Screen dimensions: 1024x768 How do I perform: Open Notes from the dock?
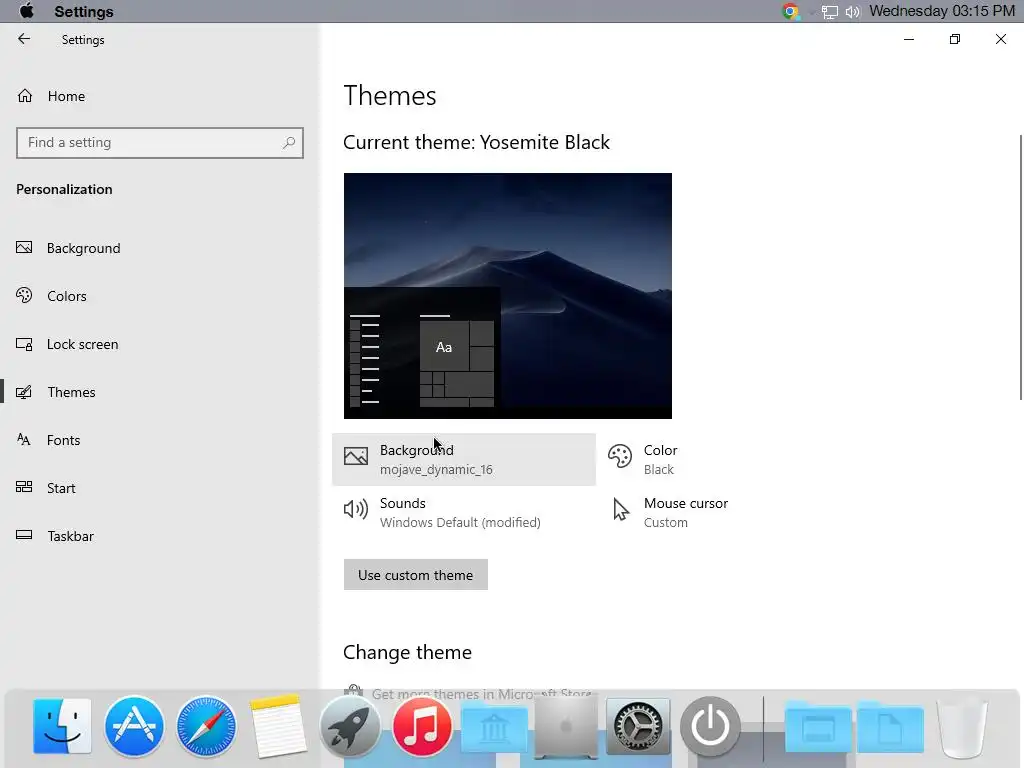[x=278, y=726]
